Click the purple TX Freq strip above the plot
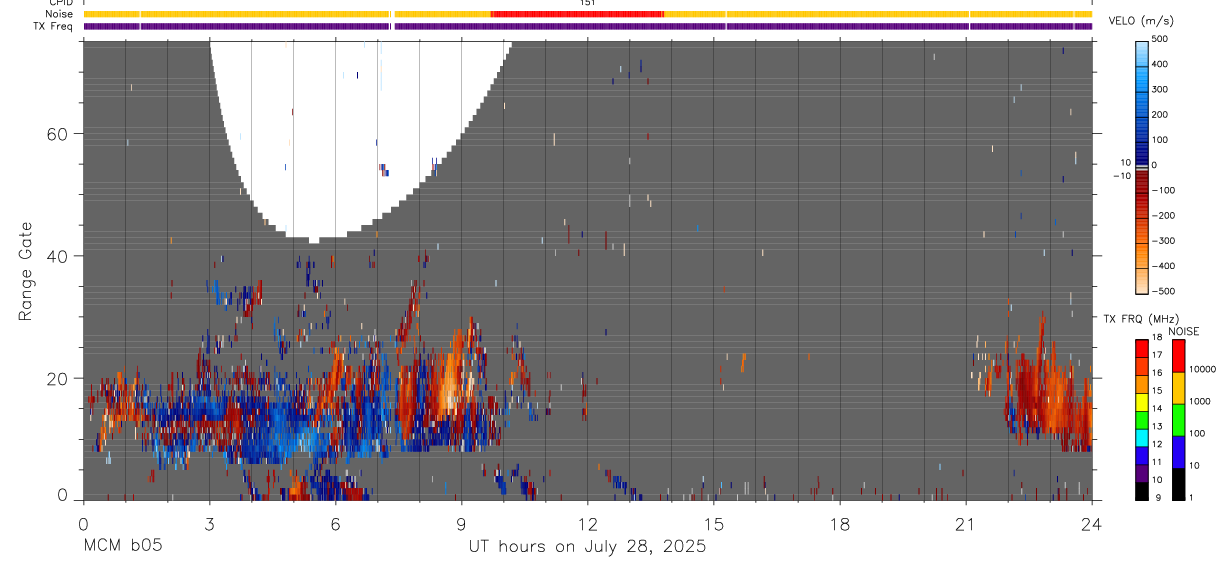 (x=588, y=26)
